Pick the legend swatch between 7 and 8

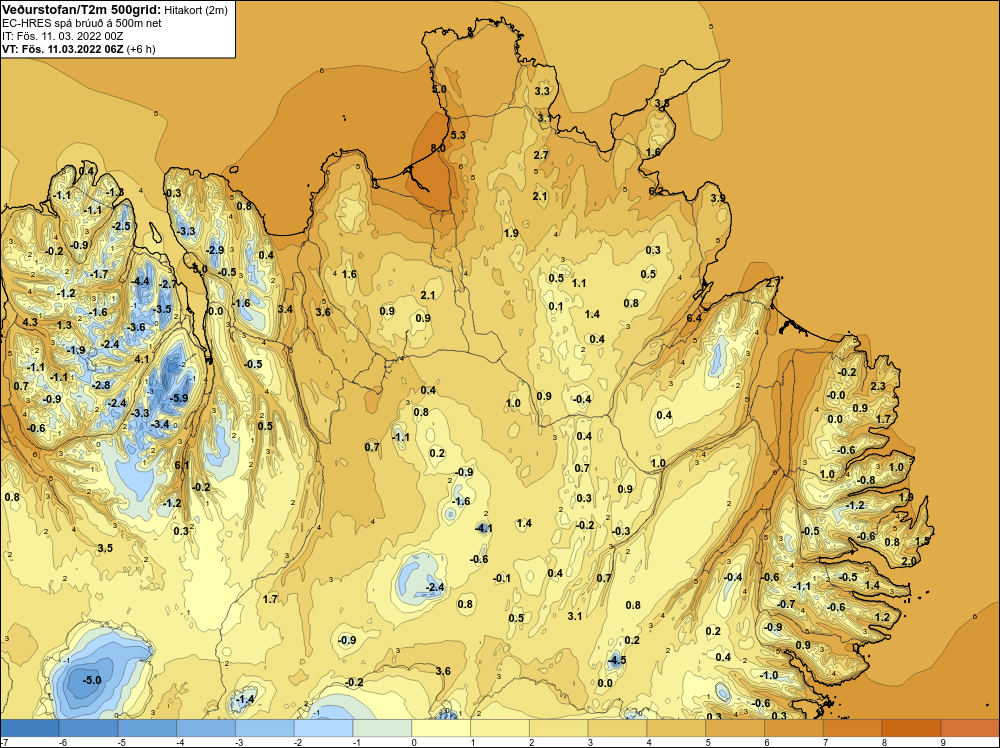point(853,728)
